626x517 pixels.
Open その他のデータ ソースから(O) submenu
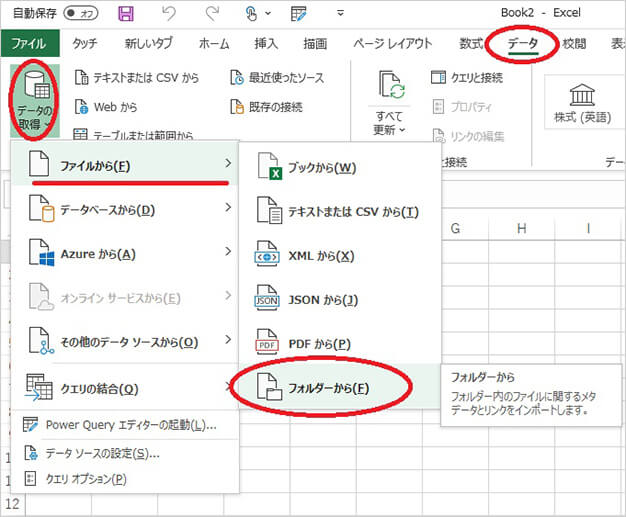coord(125,341)
